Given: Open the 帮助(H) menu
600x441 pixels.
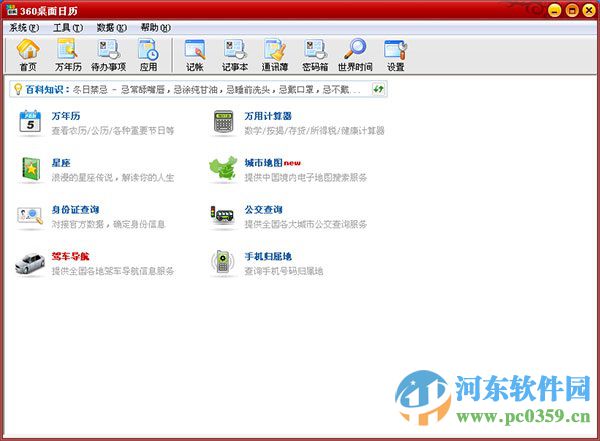Looking at the screenshot, I should coord(155,28).
